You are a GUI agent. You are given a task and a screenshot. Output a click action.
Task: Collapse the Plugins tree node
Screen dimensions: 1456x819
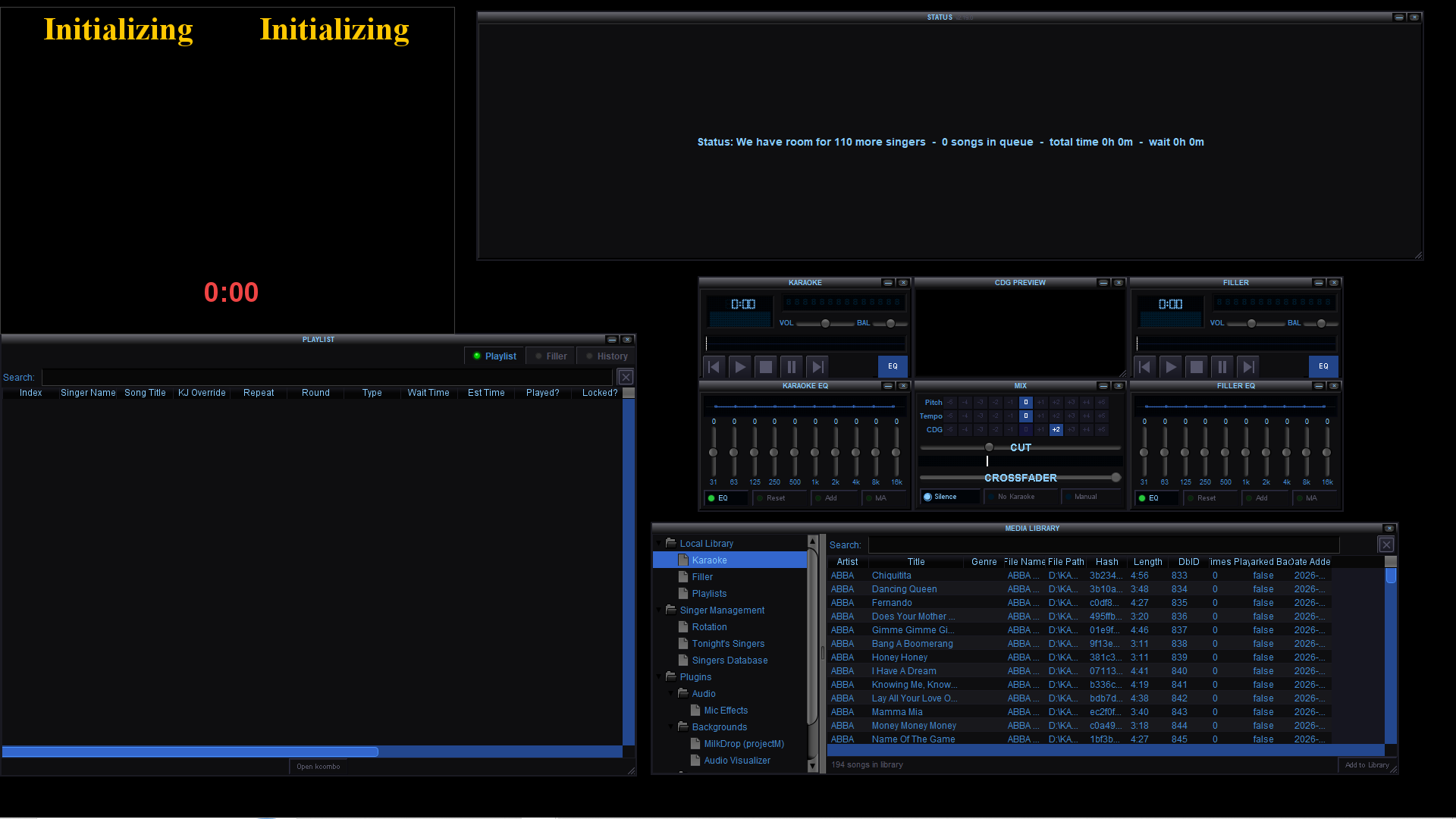coord(659,676)
